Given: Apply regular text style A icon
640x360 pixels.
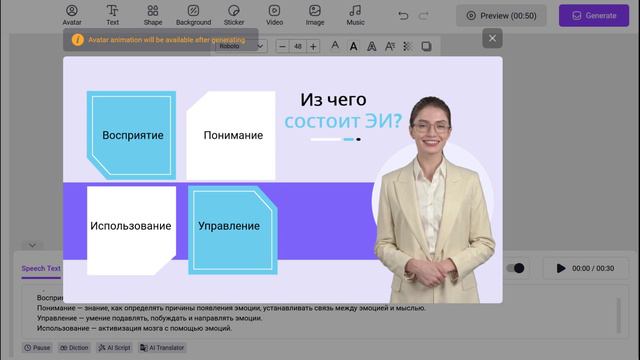Looking at the screenshot, I should (x=335, y=45).
